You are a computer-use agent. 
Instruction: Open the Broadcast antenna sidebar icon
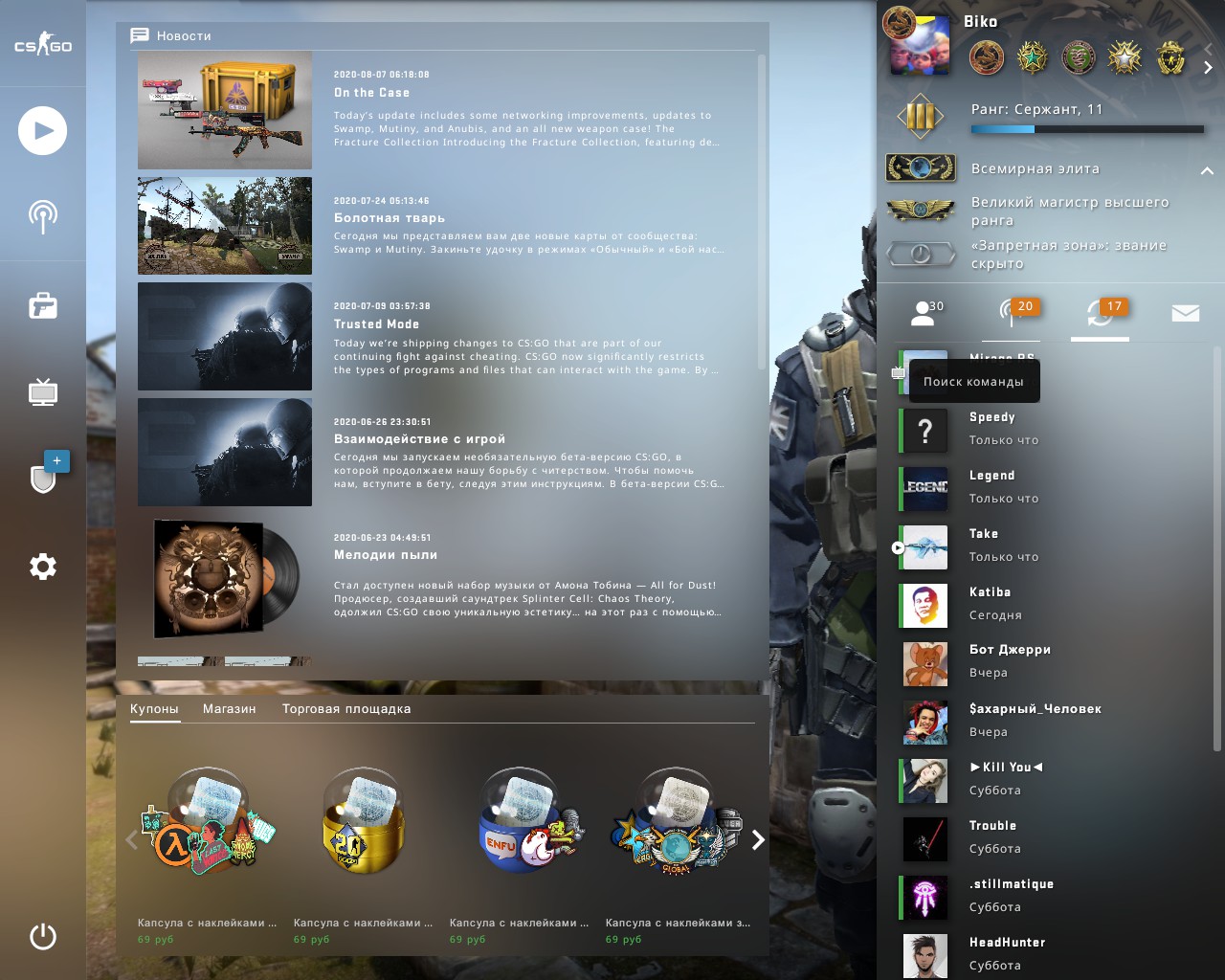(x=43, y=216)
